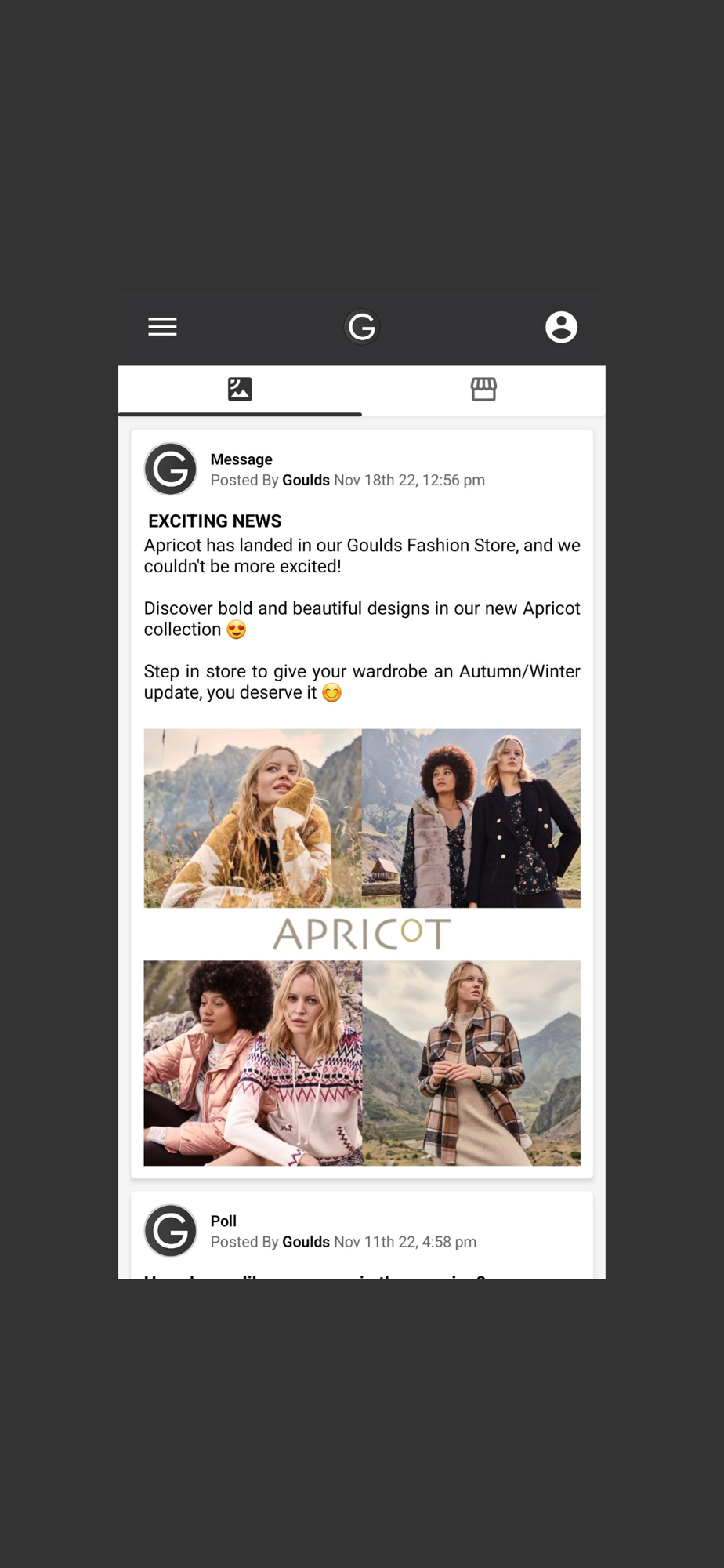
Task: Open photo of woman in yellow patterned cardigan
Action: tap(253, 818)
